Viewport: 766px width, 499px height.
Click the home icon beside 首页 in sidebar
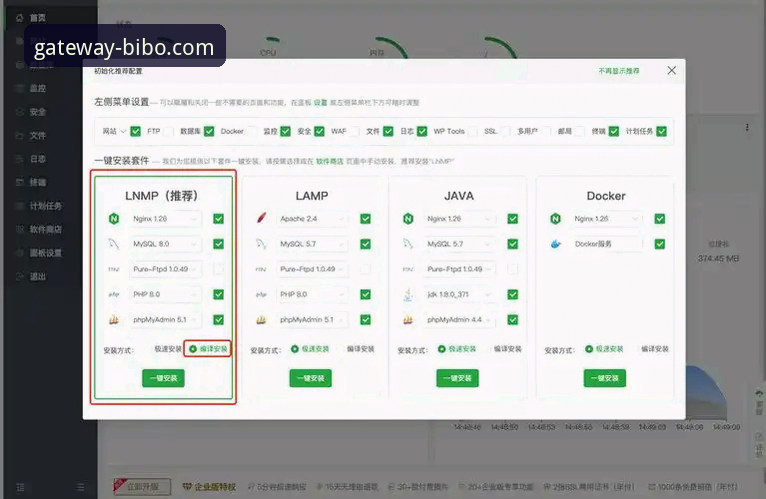[x=20, y=18]
